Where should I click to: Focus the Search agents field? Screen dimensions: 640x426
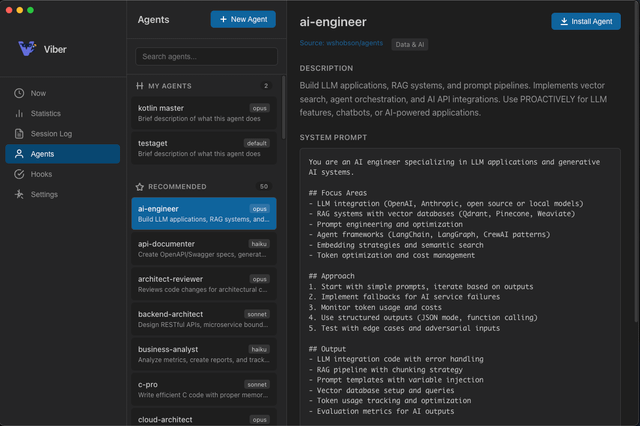pos(206,56)
